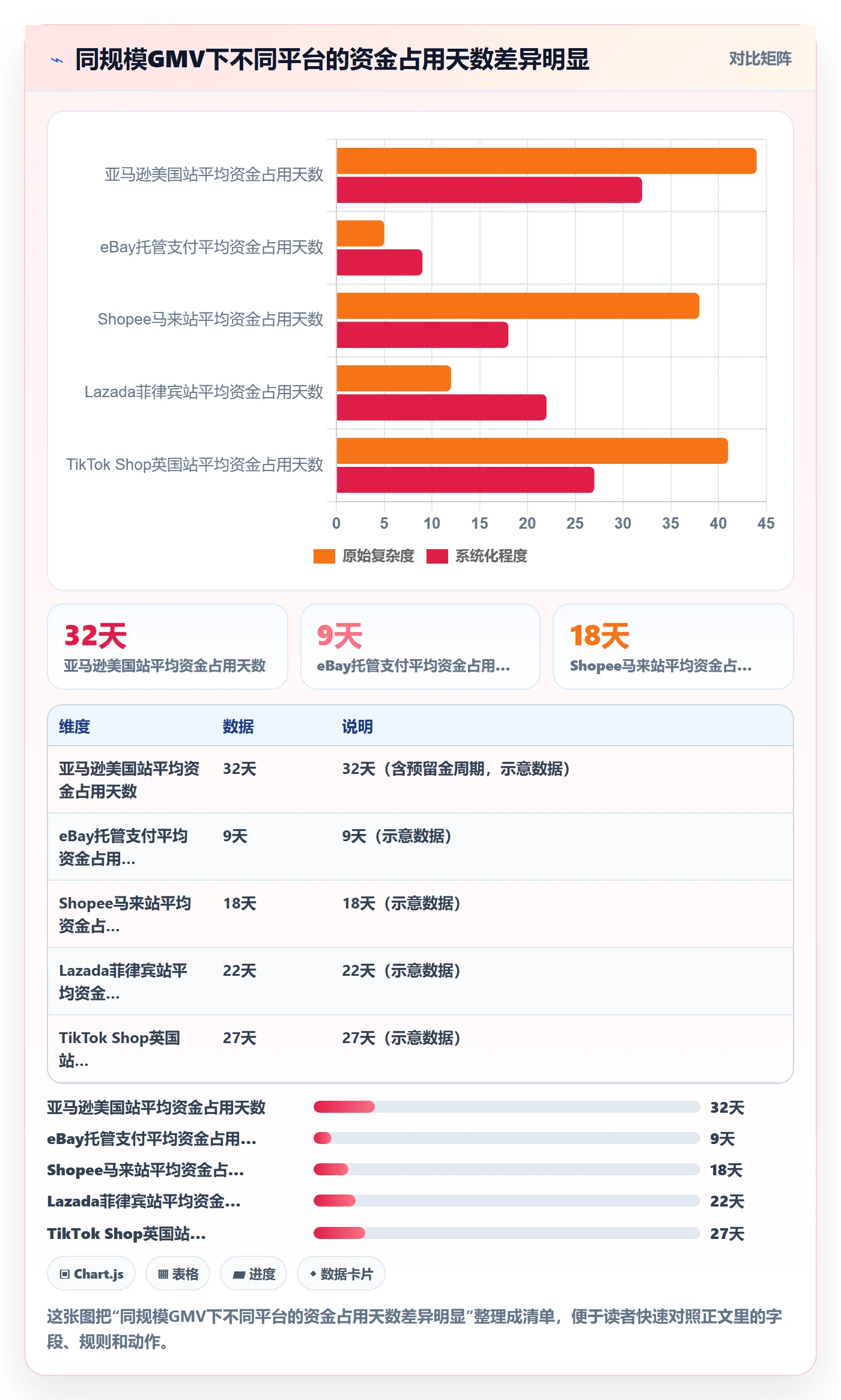Image resolution: width=841 pixels, height=1400 pixels.
Task: Click the 'Lazada菲律宾站平均资金…' table row label
Action: click(x=123, y=982)
